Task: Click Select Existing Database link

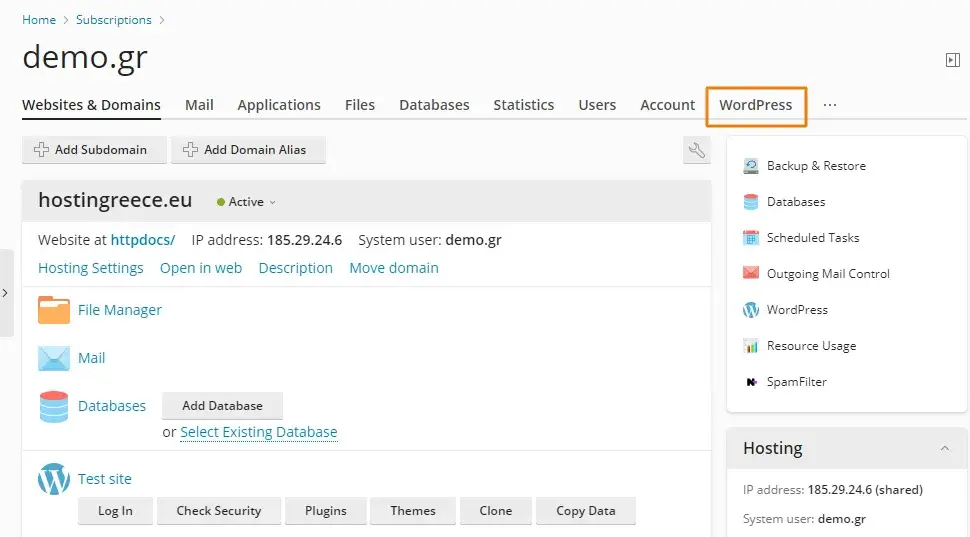Action: 259,432
